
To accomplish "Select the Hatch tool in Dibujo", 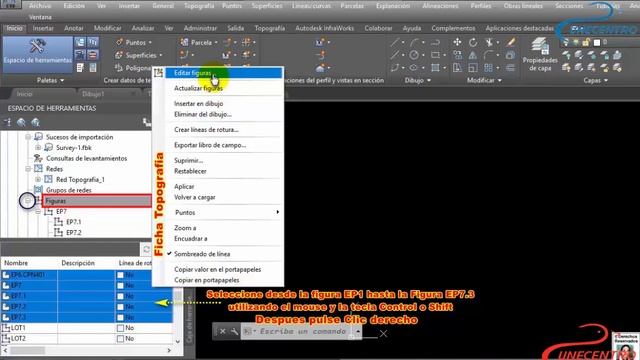I will [x=436, y=68].
